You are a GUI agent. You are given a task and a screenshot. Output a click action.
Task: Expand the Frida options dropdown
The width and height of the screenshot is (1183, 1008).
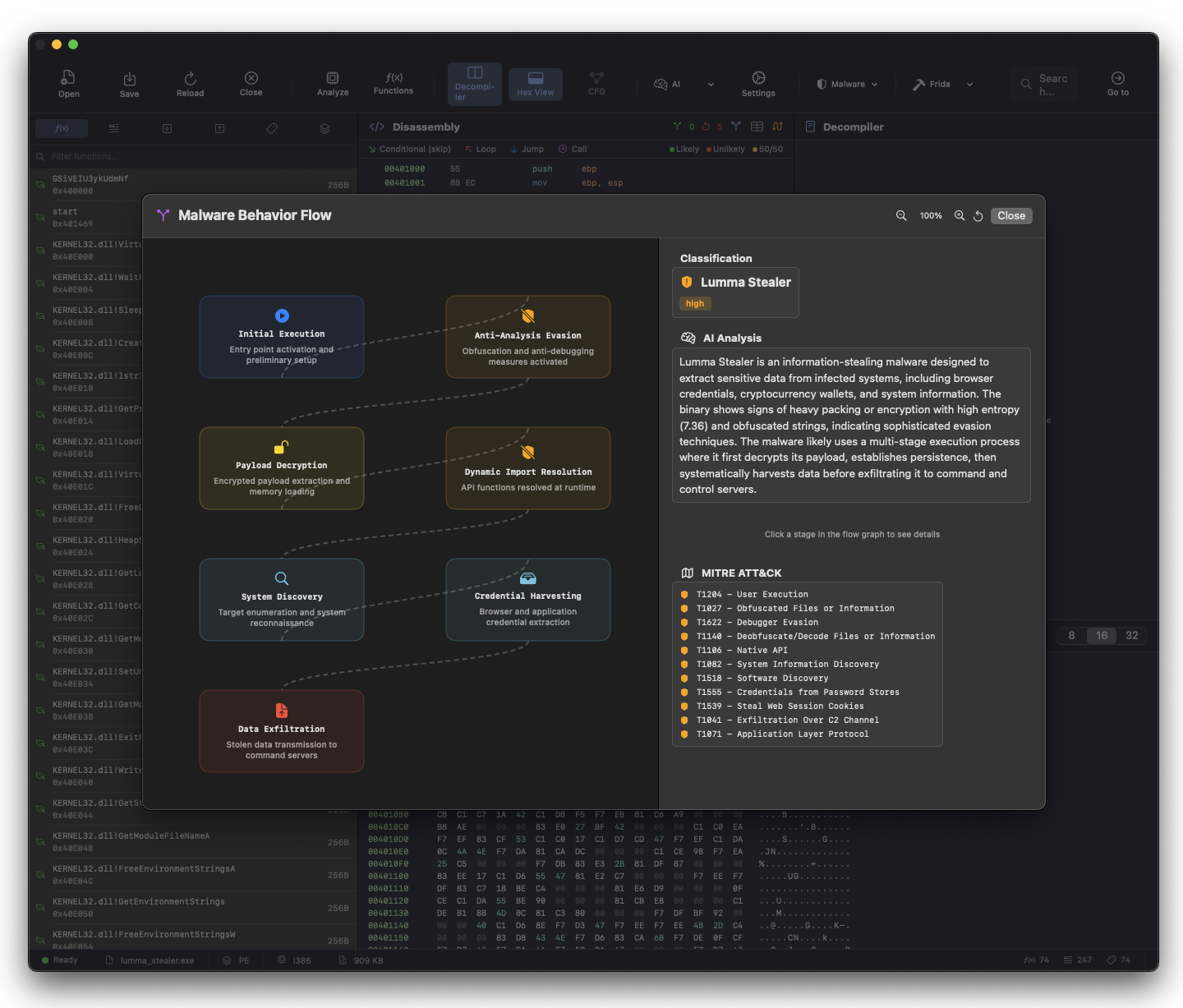point(969,84)
